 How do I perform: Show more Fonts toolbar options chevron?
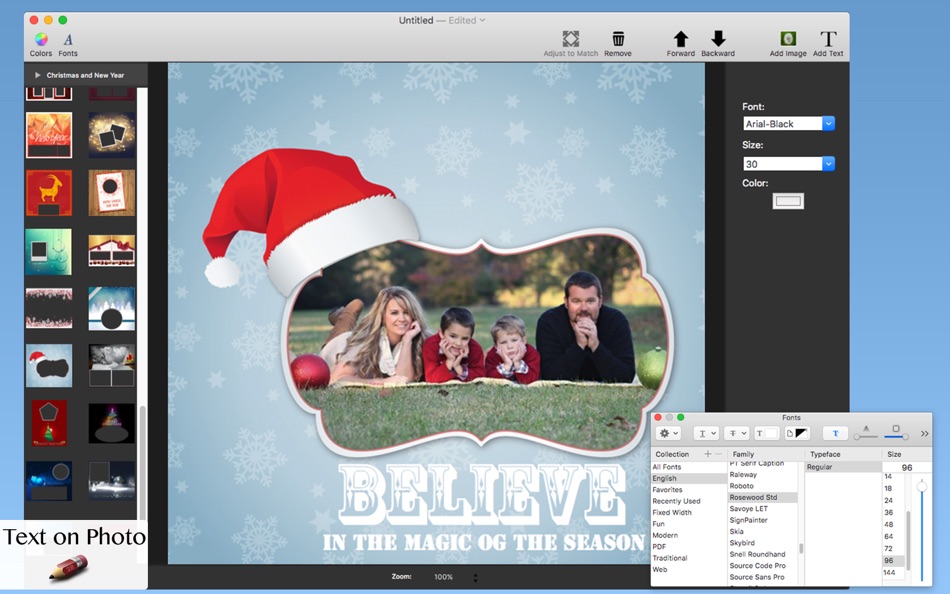click(x=925, y=433)
